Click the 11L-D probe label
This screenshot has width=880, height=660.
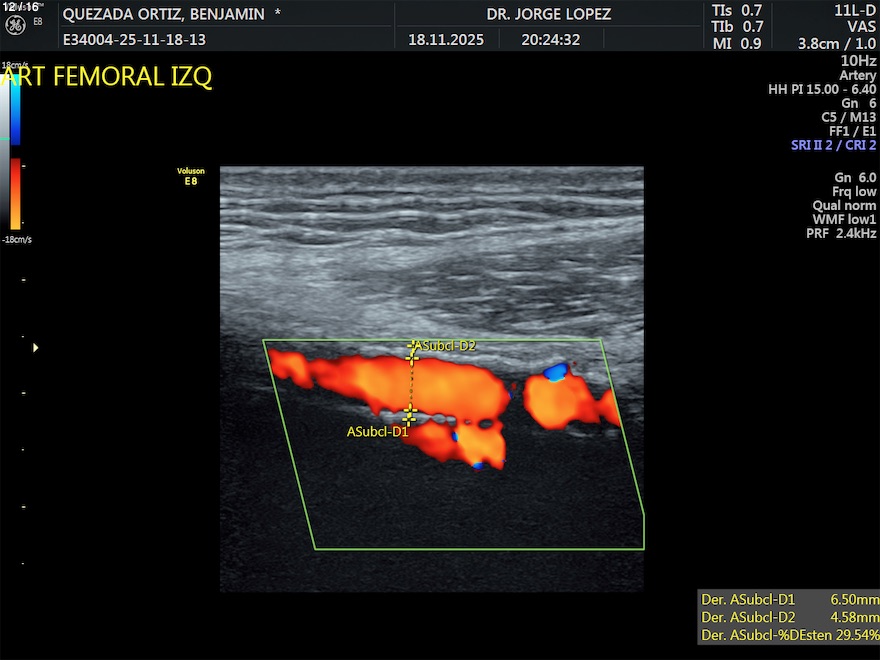click(855, 10)
